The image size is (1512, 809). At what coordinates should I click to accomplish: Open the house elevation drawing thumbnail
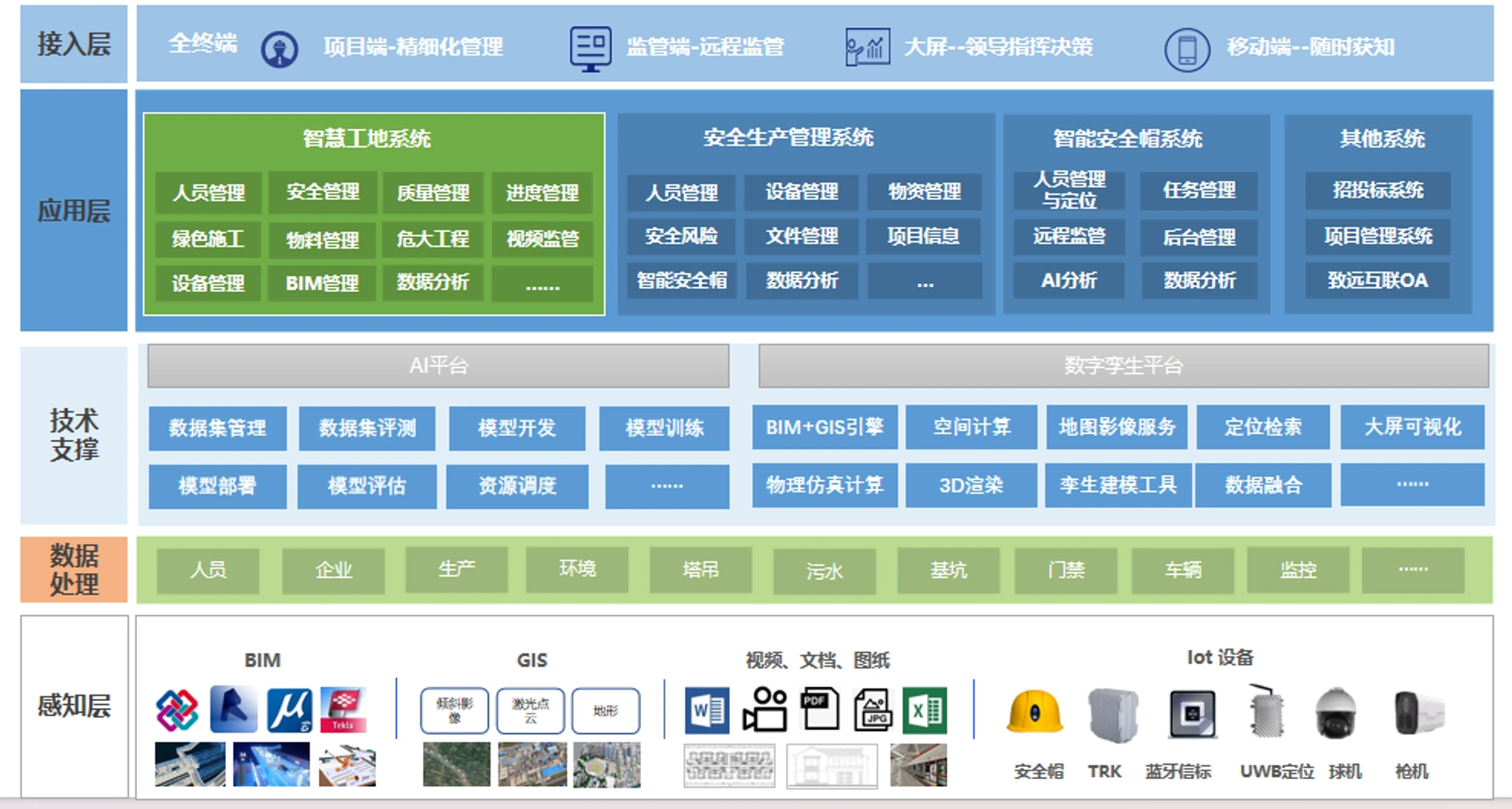(x=832, y=766)
